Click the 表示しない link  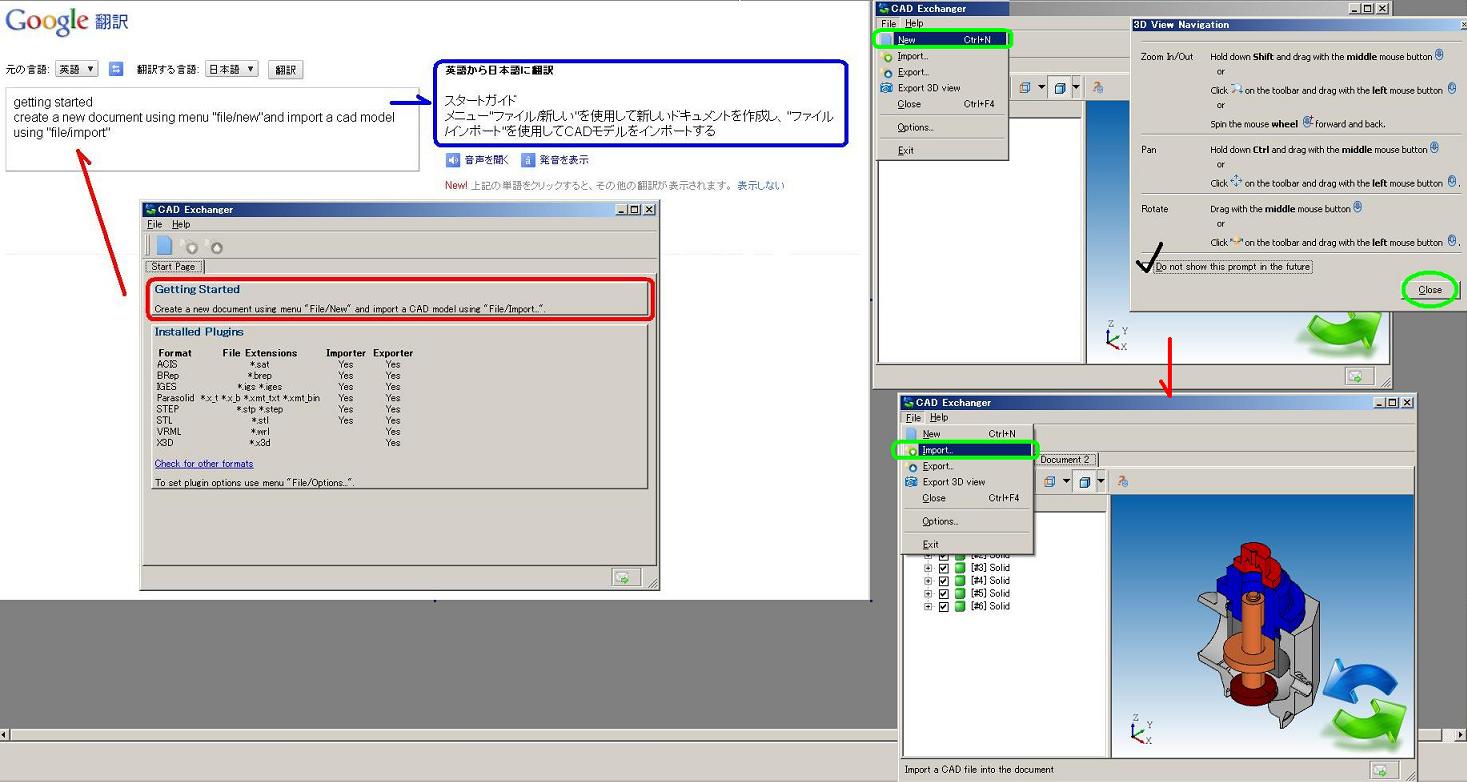tap(761, 186)
